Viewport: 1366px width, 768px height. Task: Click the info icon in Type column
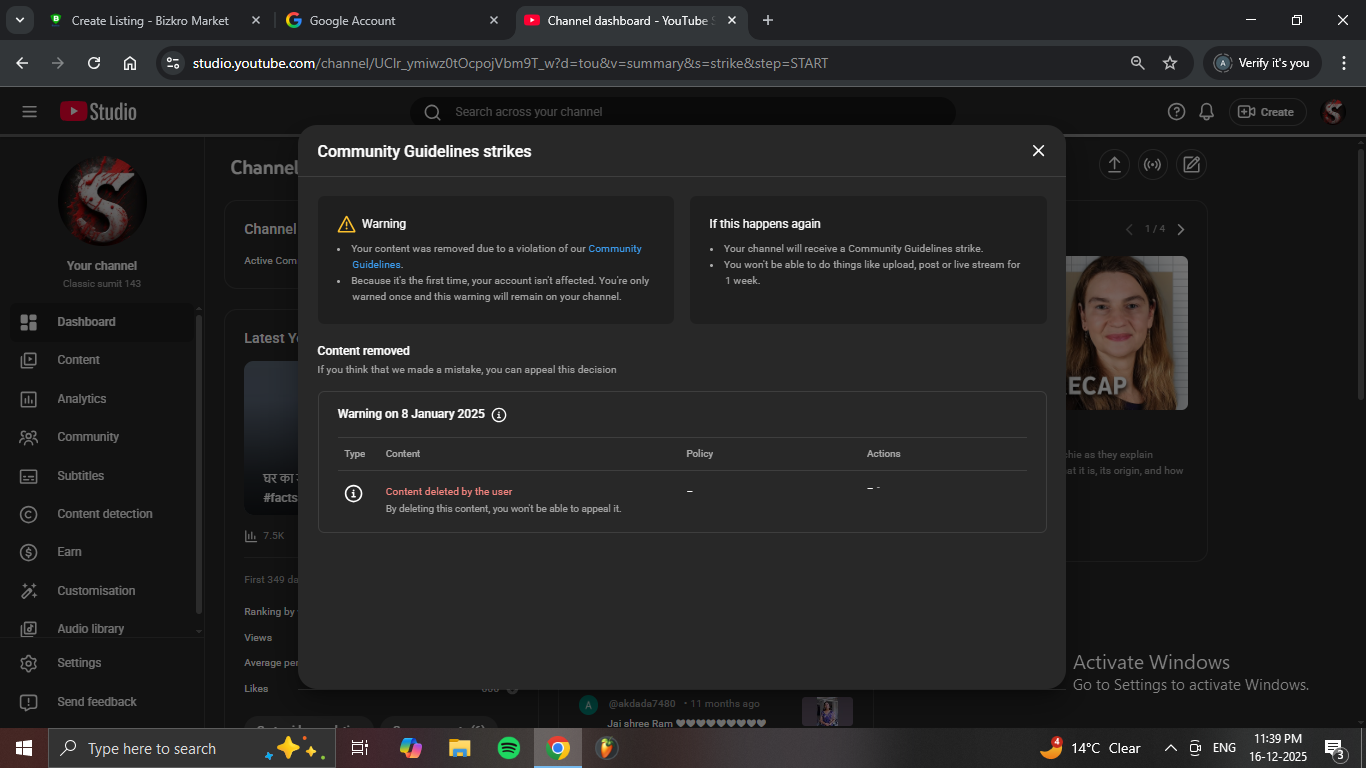(353, 493)
